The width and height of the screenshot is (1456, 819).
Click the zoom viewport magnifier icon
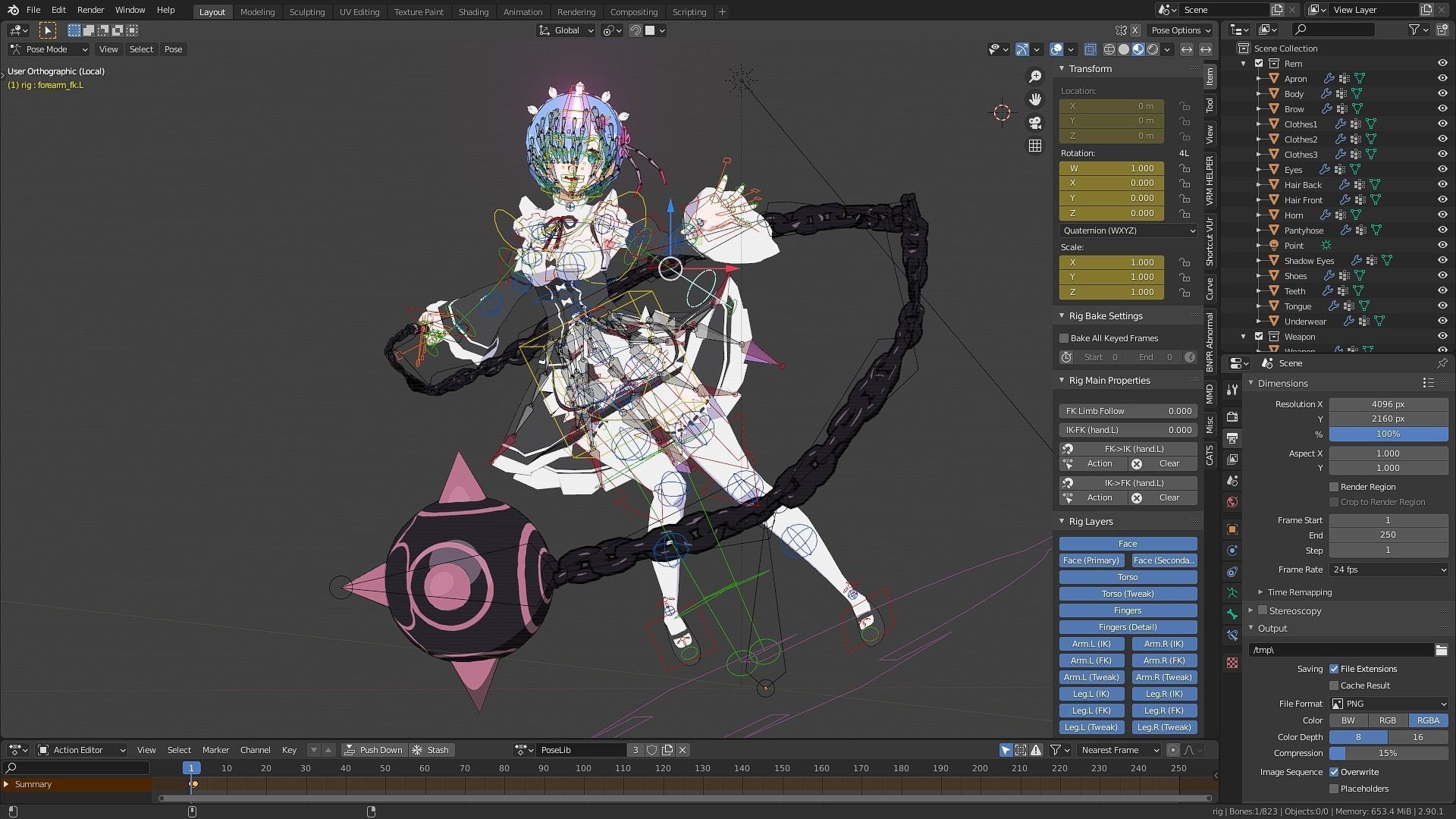[x=1035, y=77]
